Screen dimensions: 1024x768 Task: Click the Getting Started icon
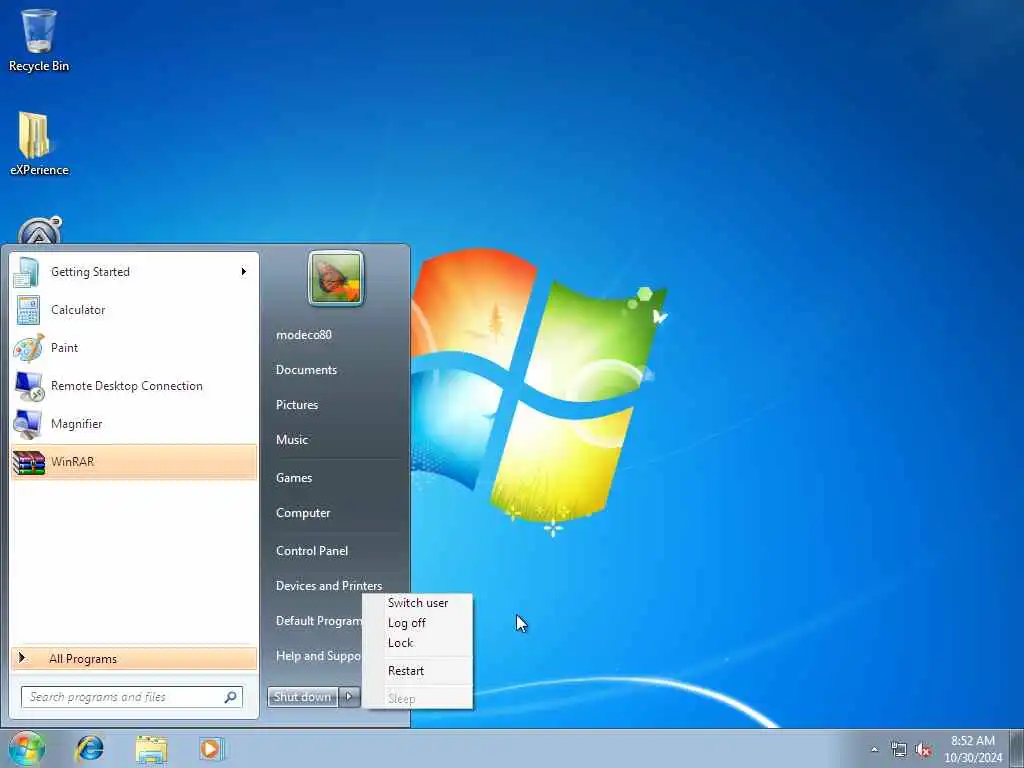[x=27, y=272]
